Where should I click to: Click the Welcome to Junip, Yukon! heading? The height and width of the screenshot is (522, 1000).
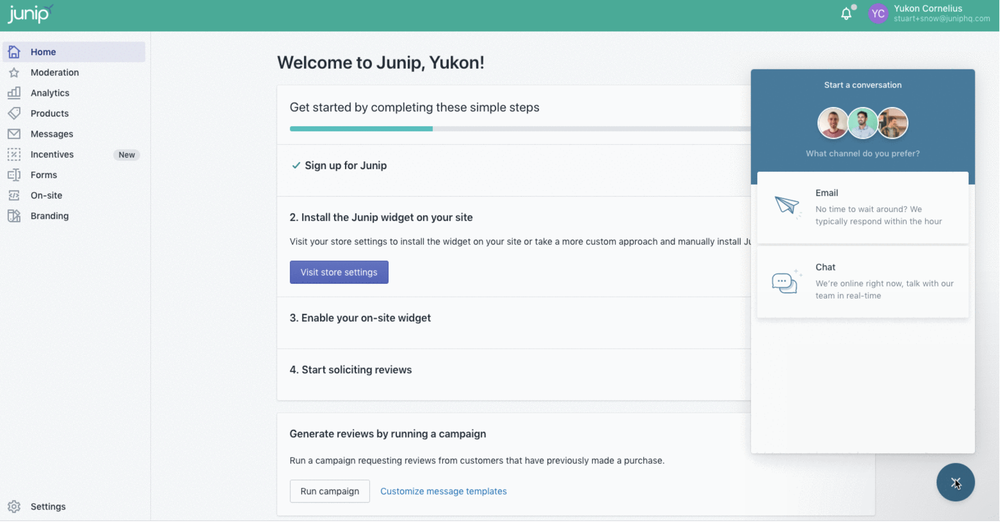pyautogui.click(x=380, y=63)
